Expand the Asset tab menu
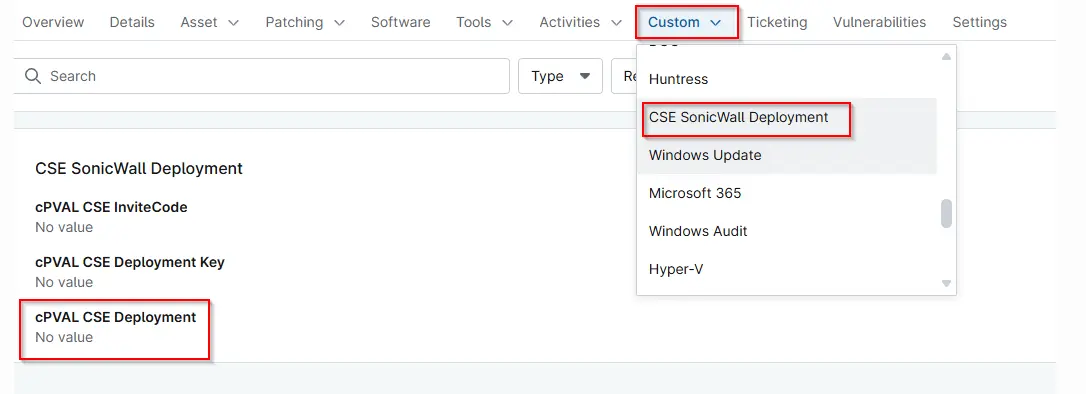The image size is (1086, 394). tap(210, 22)
